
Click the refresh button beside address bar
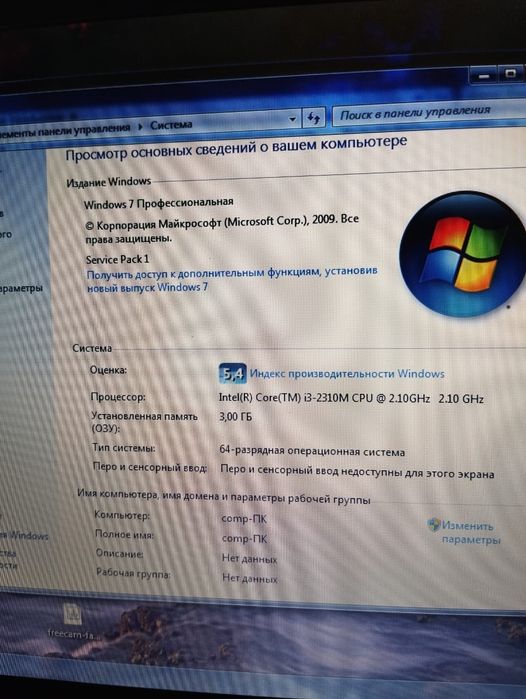(x=314, y=118)
